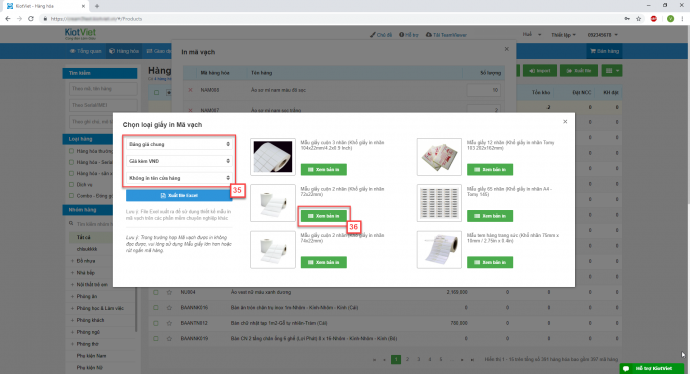Screen dimensions: 690x374
Task: Bookmark page with star icon
Action: click(639, 18)
